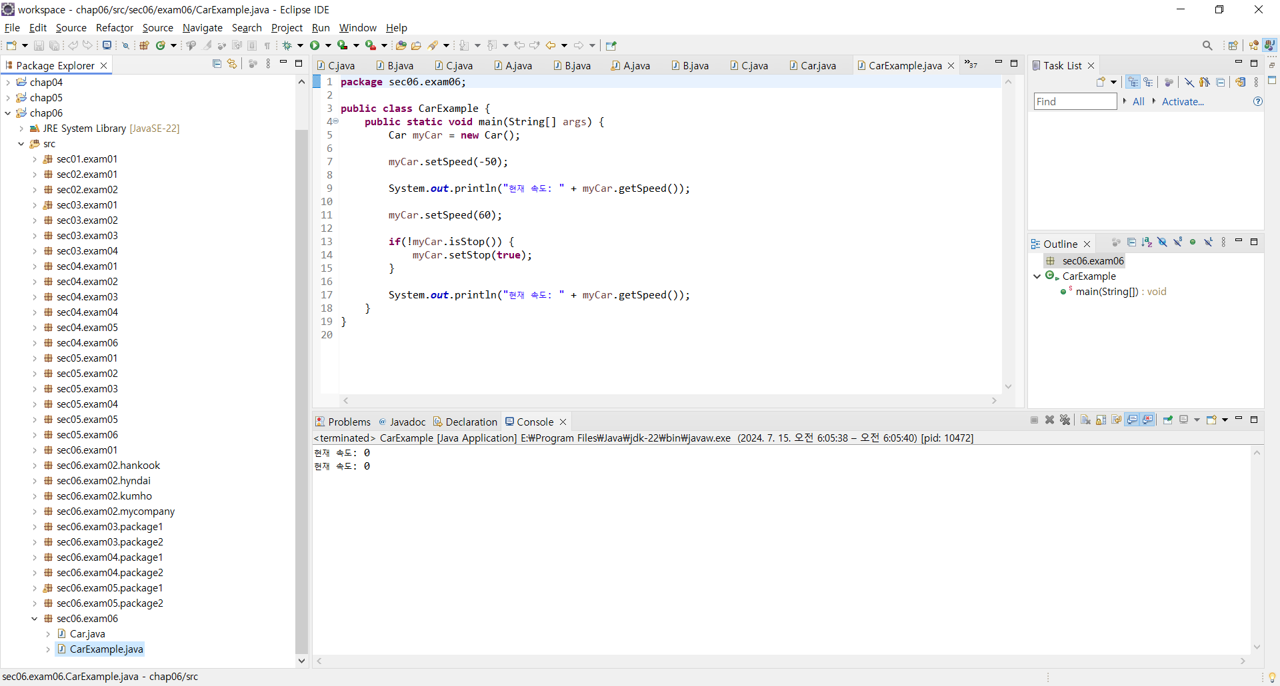Image resolution: width=1280 pixels, height=686 pixels.
Task: Select sec06.exam02.hankook package
Action: coord(108,465)
